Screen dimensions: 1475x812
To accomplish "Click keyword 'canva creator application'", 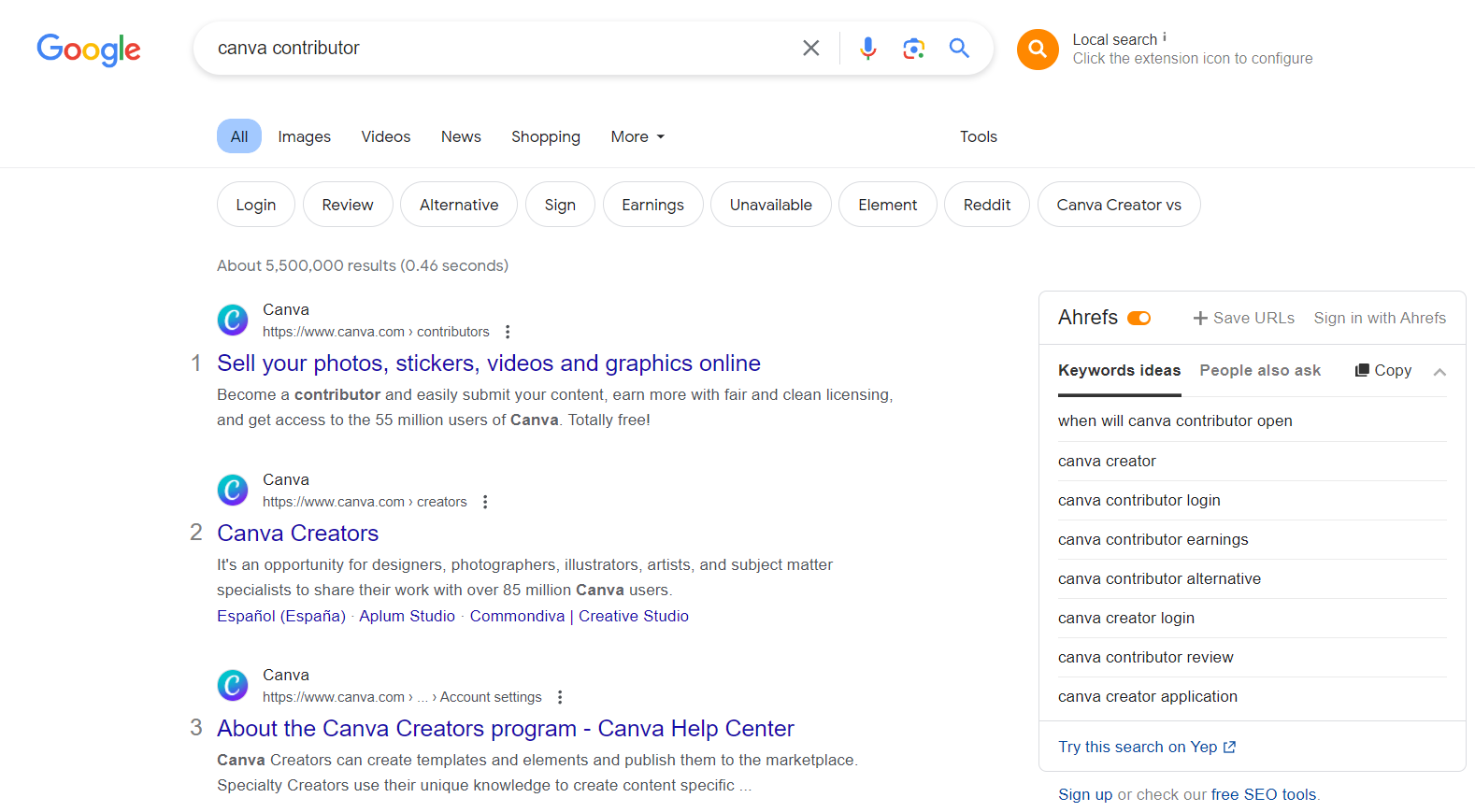I will (1148, 696).
